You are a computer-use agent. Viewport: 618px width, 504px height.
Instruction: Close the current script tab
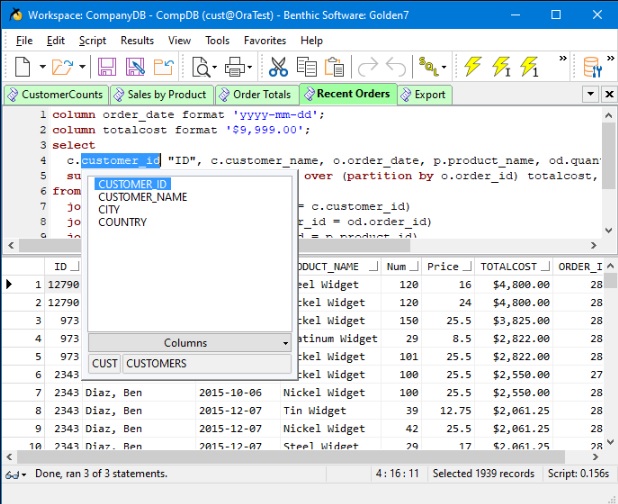[x=609, y=94]
